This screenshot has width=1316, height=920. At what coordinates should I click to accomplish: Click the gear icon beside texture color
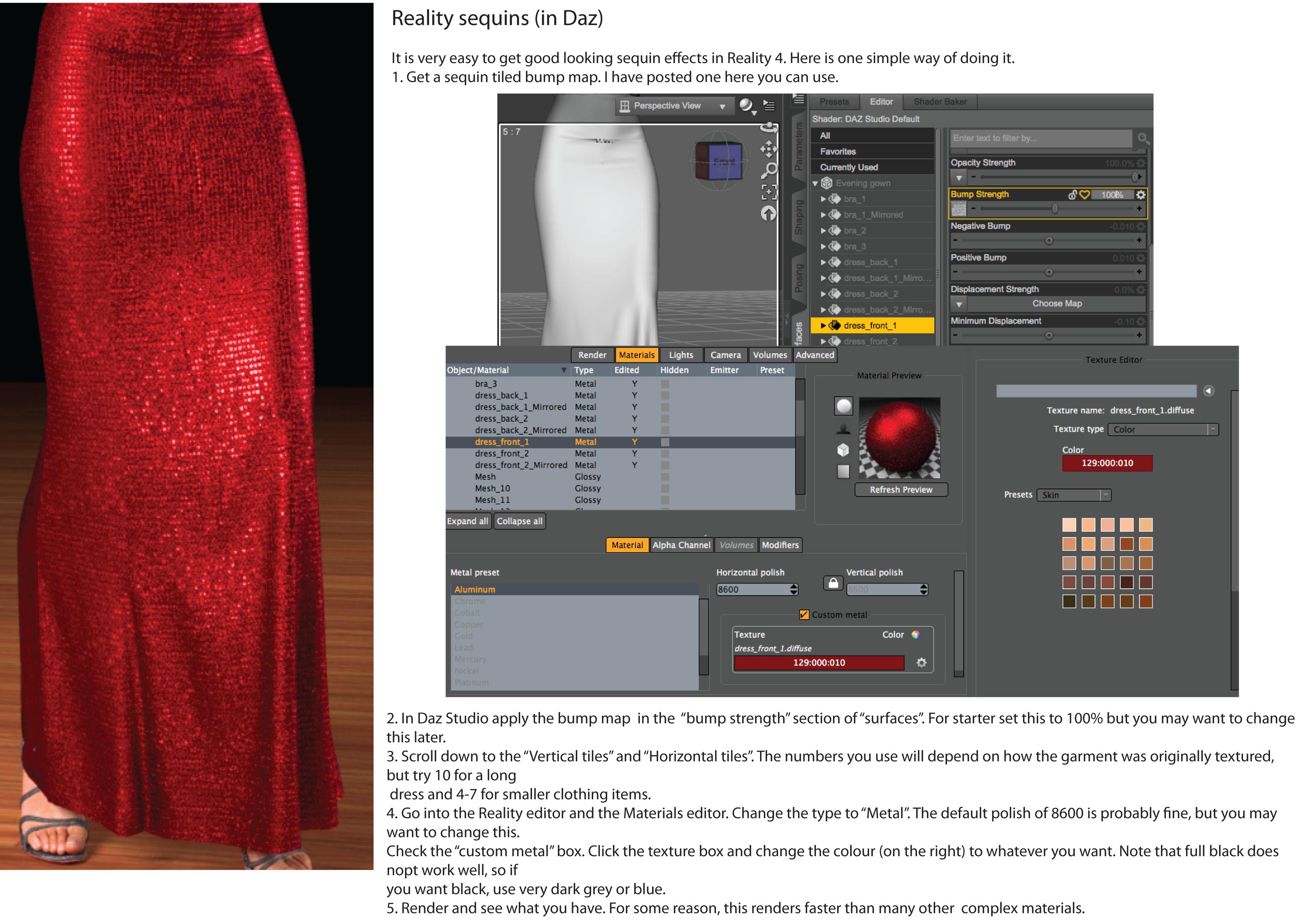(x=921, y=662)
